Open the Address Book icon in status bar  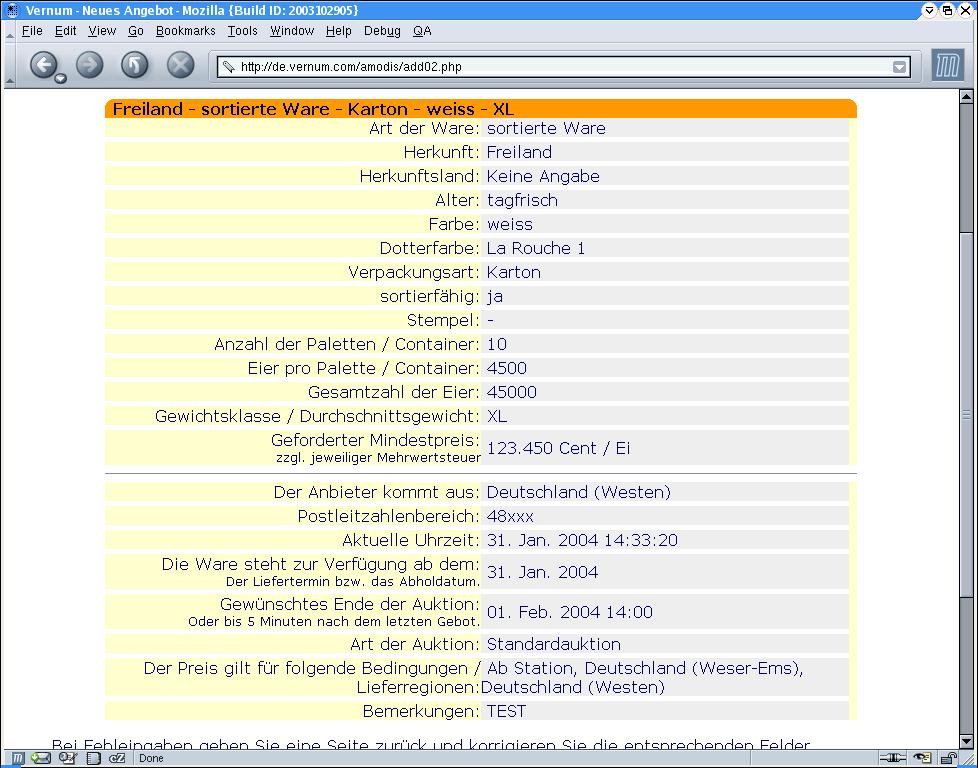click(93, 759)
